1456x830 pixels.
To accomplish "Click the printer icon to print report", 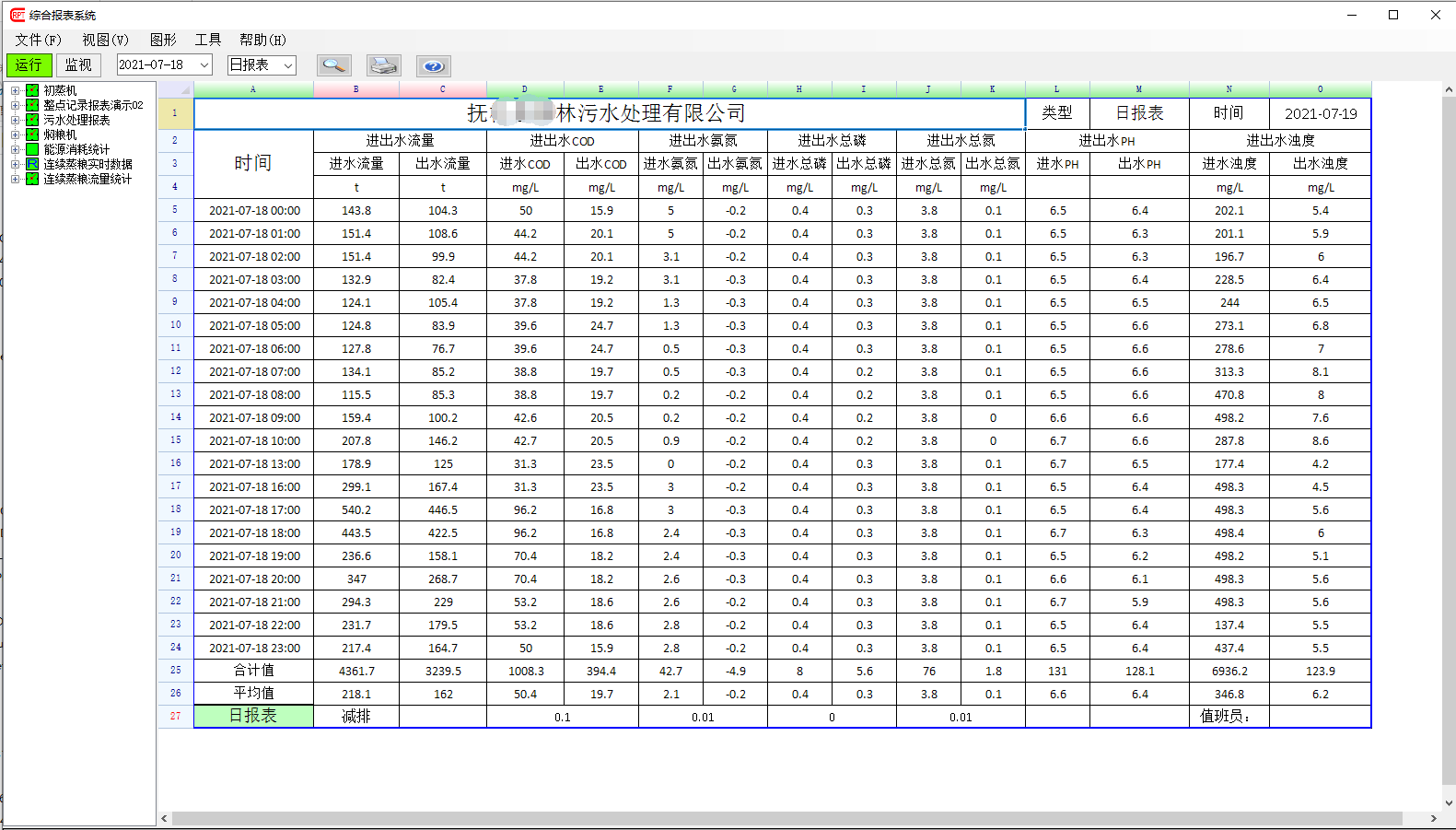I will click(383, 65).
